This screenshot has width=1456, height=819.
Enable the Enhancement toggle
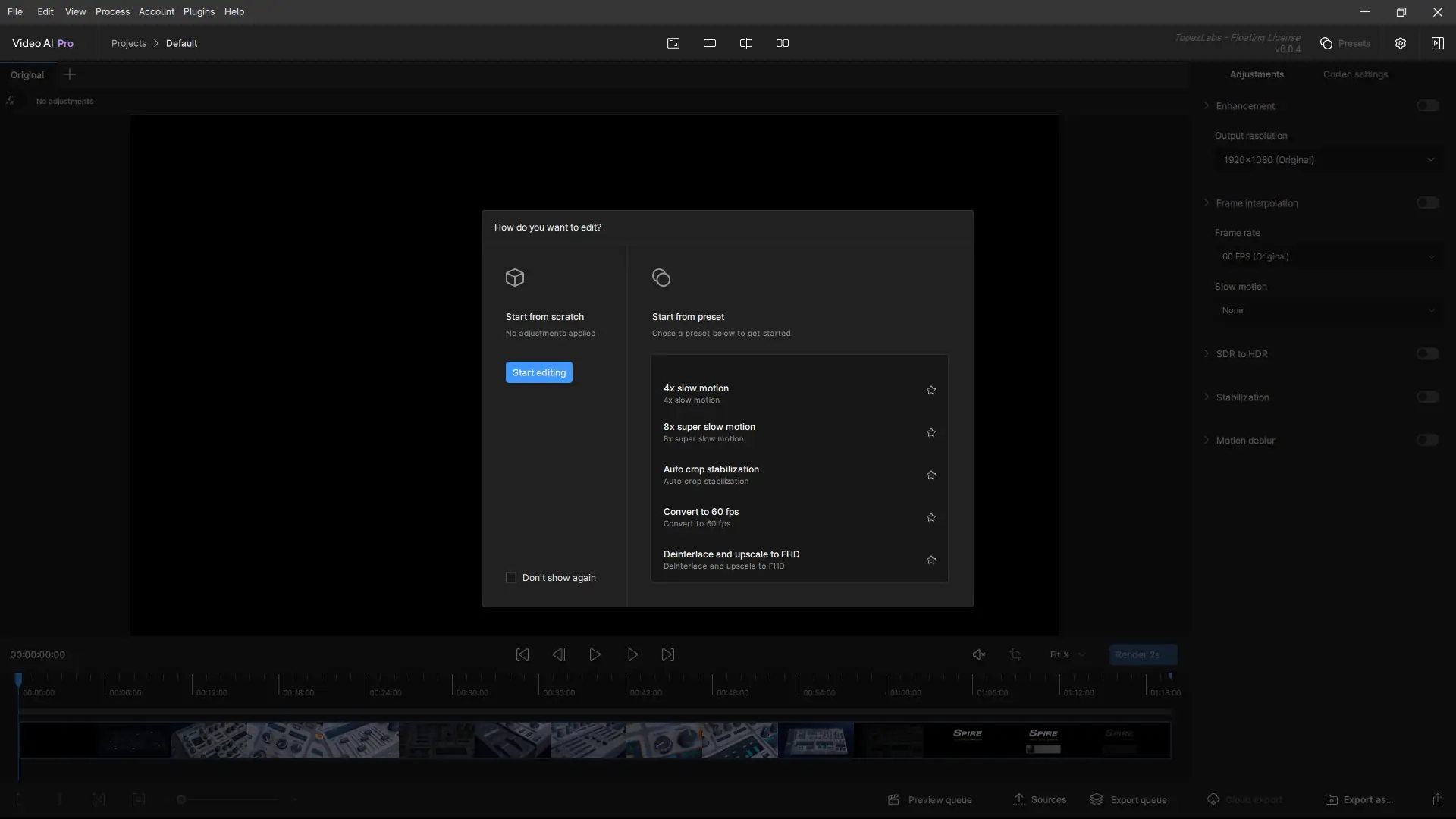[x=1427, y=106]
